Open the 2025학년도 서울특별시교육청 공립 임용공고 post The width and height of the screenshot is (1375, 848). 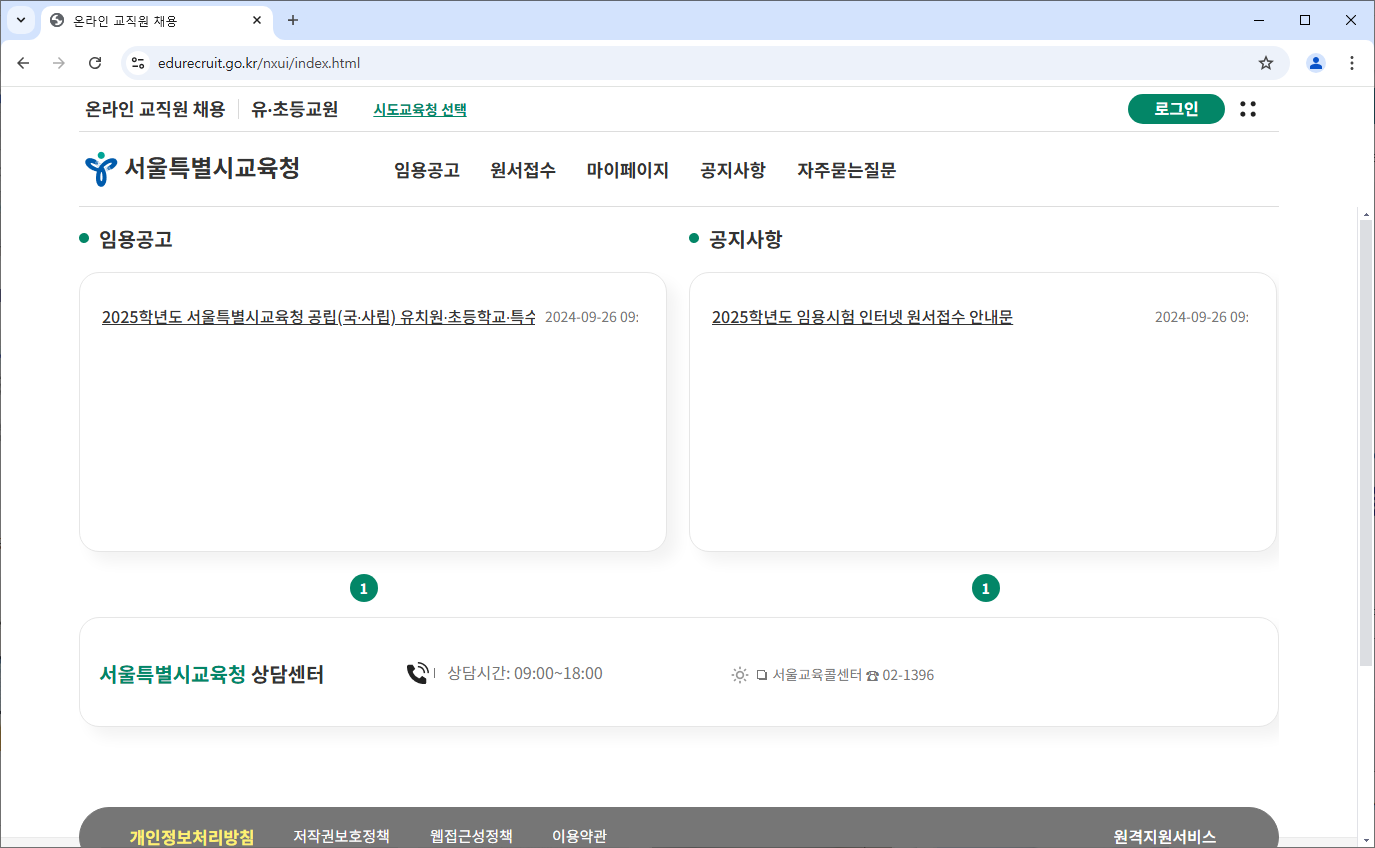319,317
